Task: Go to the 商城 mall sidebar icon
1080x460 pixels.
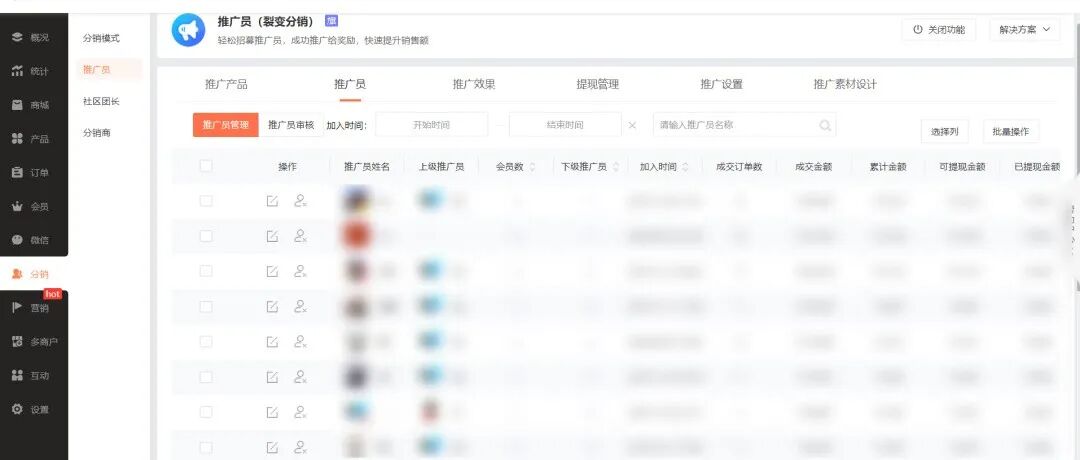Action: pos(18,105)
